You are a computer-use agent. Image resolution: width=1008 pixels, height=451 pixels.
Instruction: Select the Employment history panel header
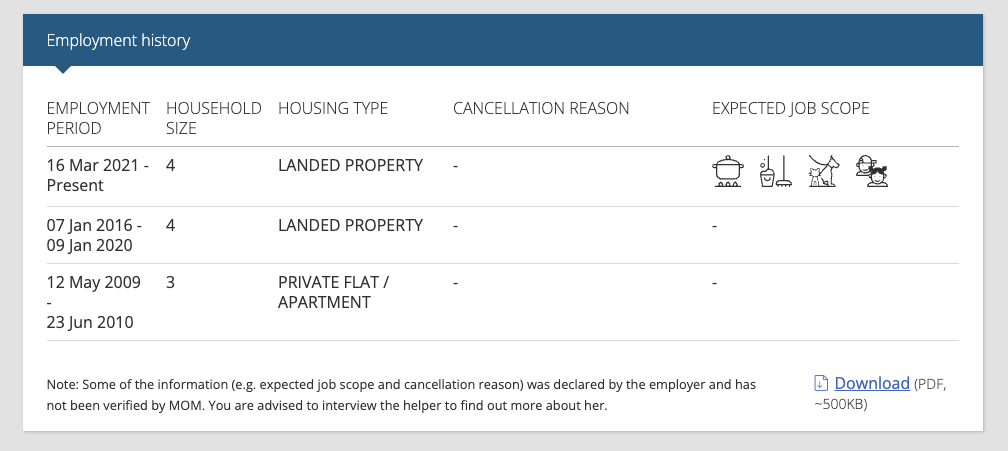click(x=503, y=40)
